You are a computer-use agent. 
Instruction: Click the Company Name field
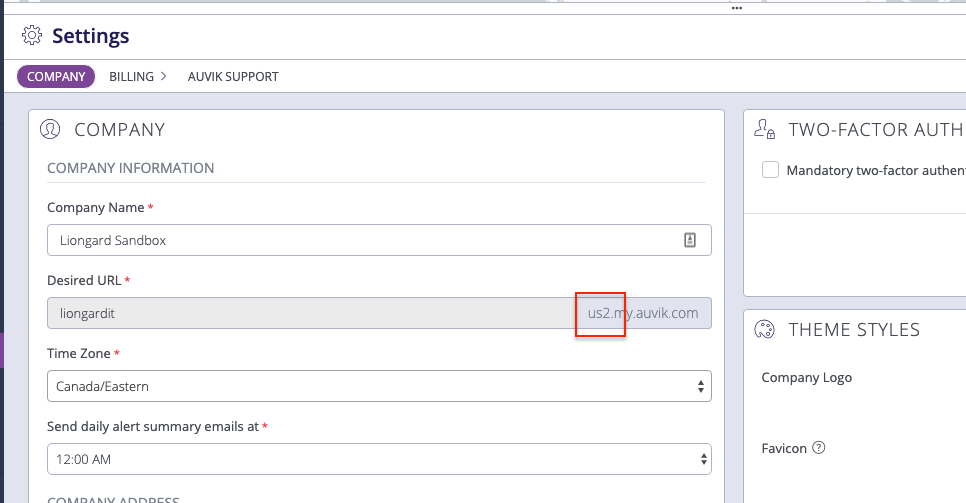click(x=379, y=240)
